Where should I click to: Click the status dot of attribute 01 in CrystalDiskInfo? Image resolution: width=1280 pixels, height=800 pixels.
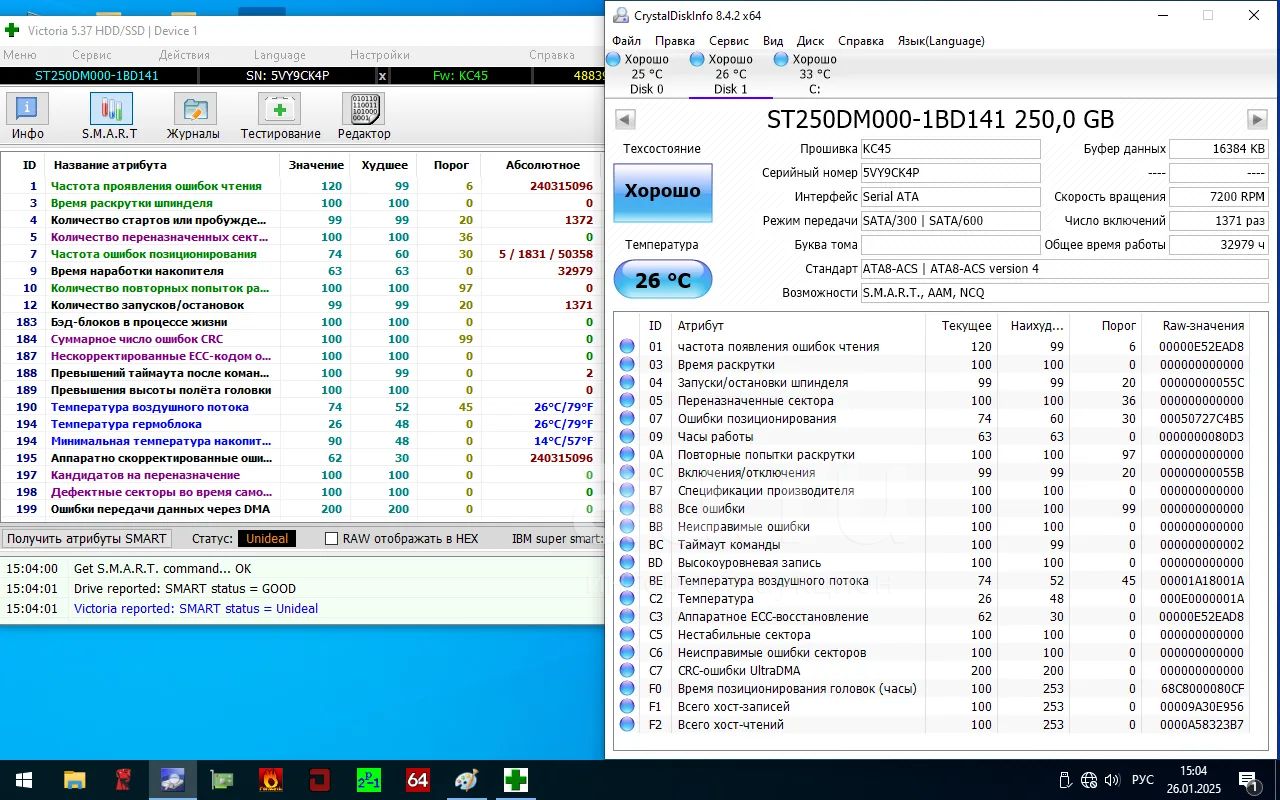coord(627,346)
